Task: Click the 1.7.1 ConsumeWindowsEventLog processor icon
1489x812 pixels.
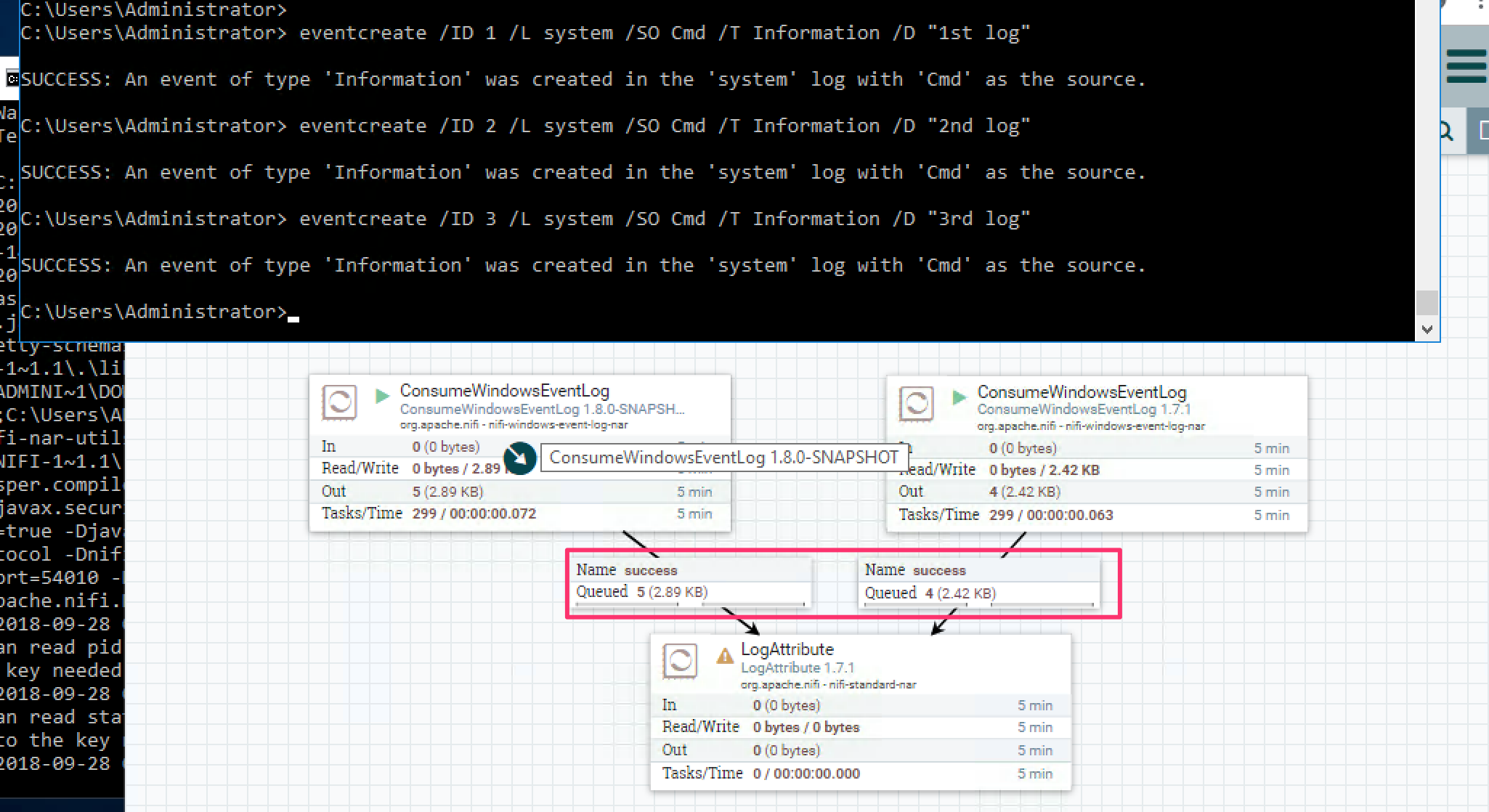Action: 916,403
